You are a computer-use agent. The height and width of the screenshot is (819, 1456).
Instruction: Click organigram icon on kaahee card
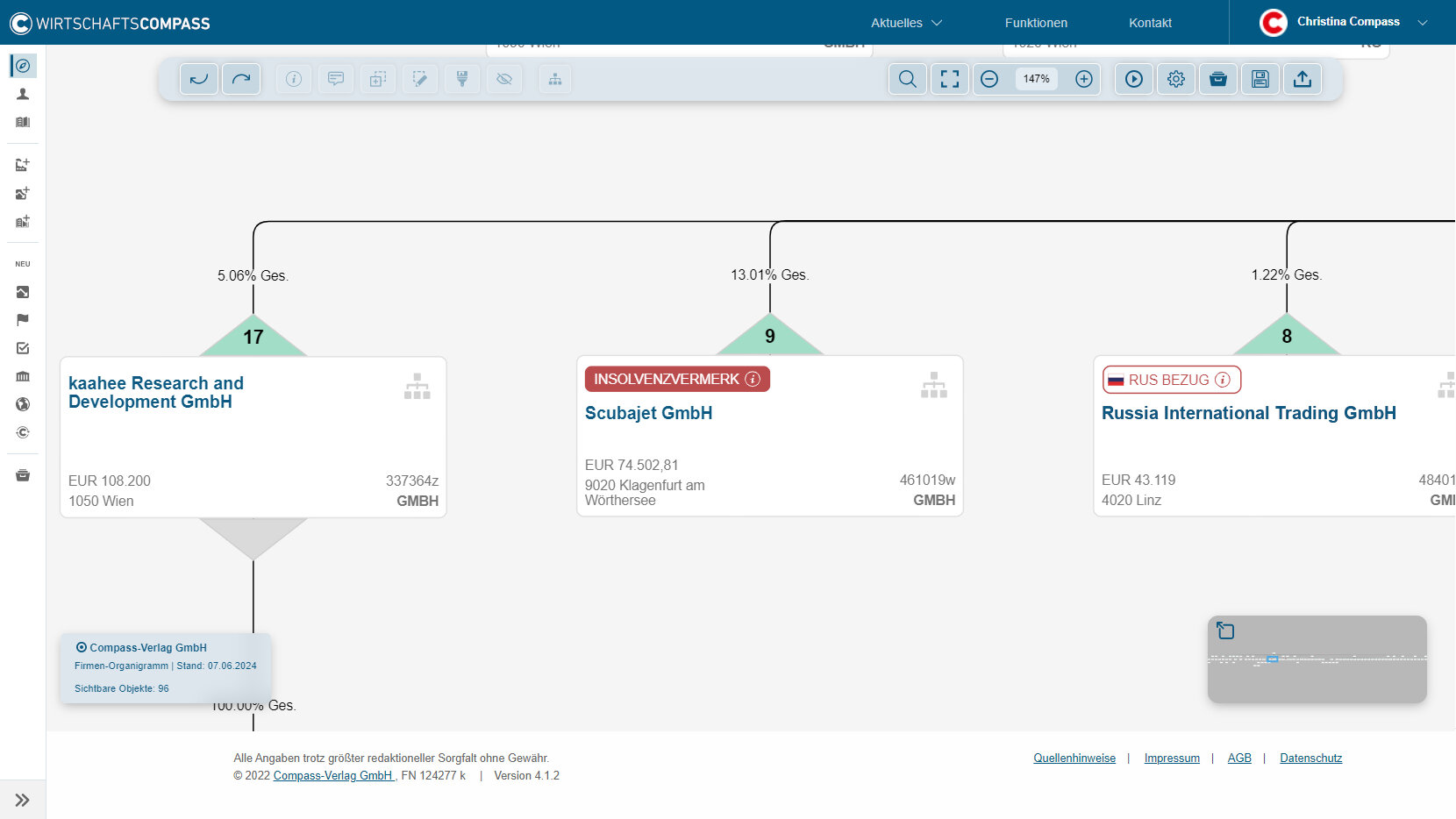click(418, 386)
